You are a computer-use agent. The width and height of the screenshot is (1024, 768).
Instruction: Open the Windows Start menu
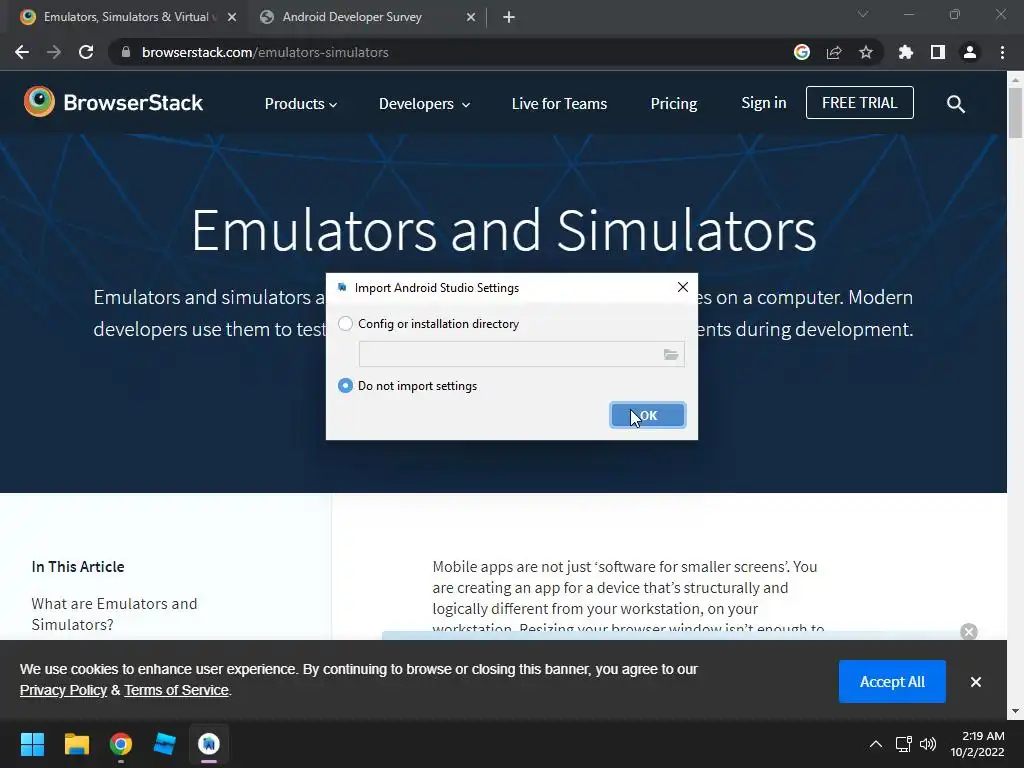click(x=33, y=744)
